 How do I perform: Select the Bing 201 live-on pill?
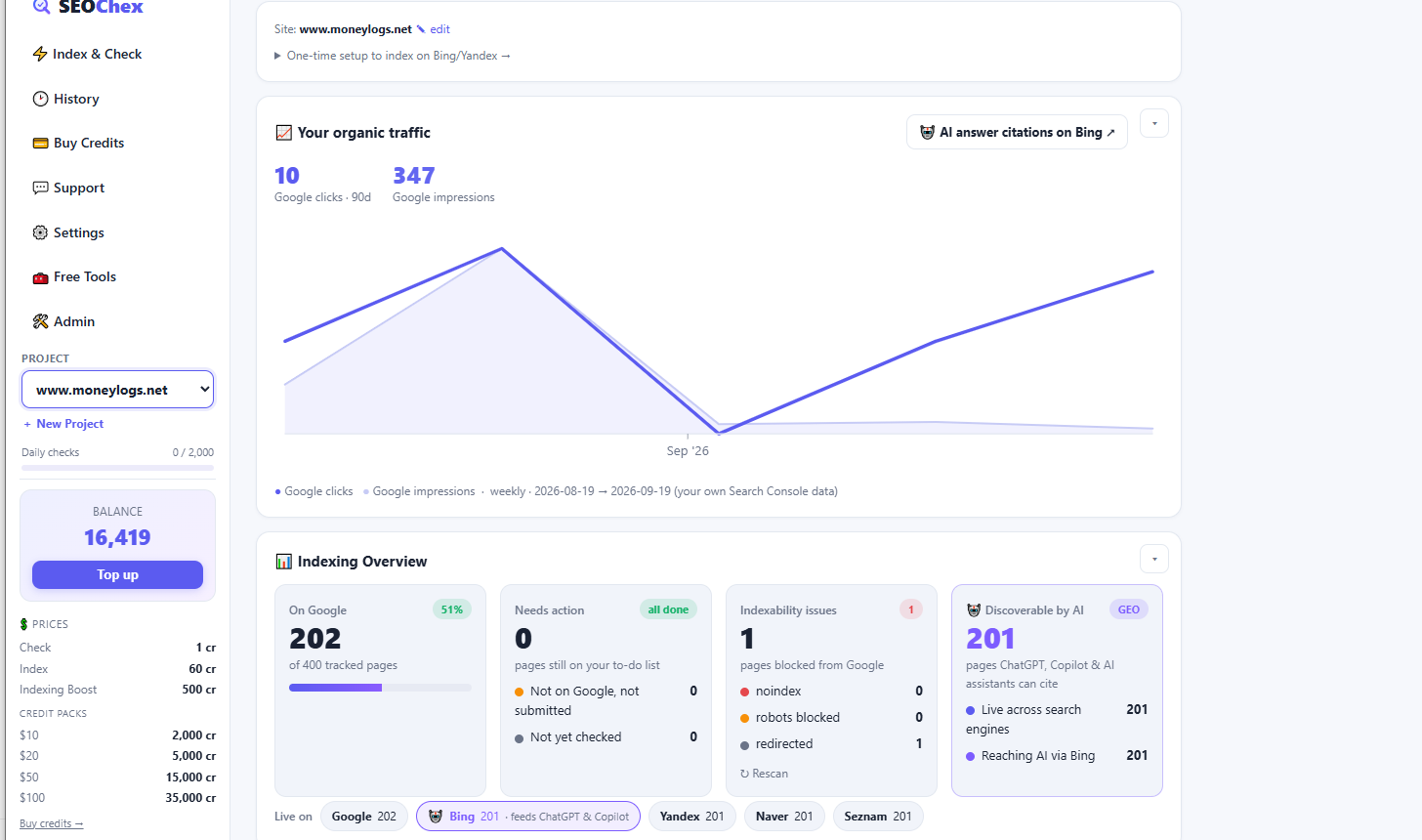coord(528,817)
